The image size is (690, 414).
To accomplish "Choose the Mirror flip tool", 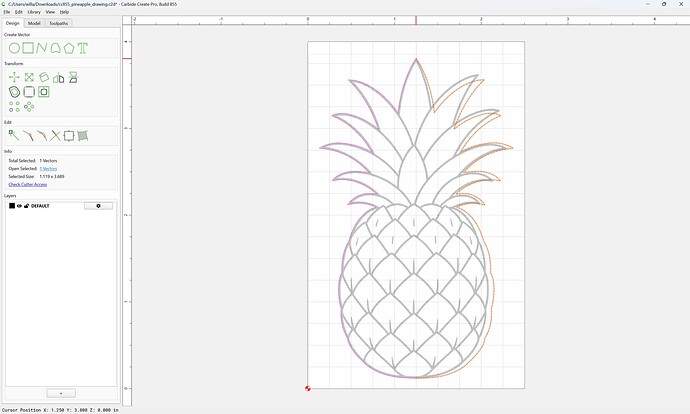I will click(73, 77).
